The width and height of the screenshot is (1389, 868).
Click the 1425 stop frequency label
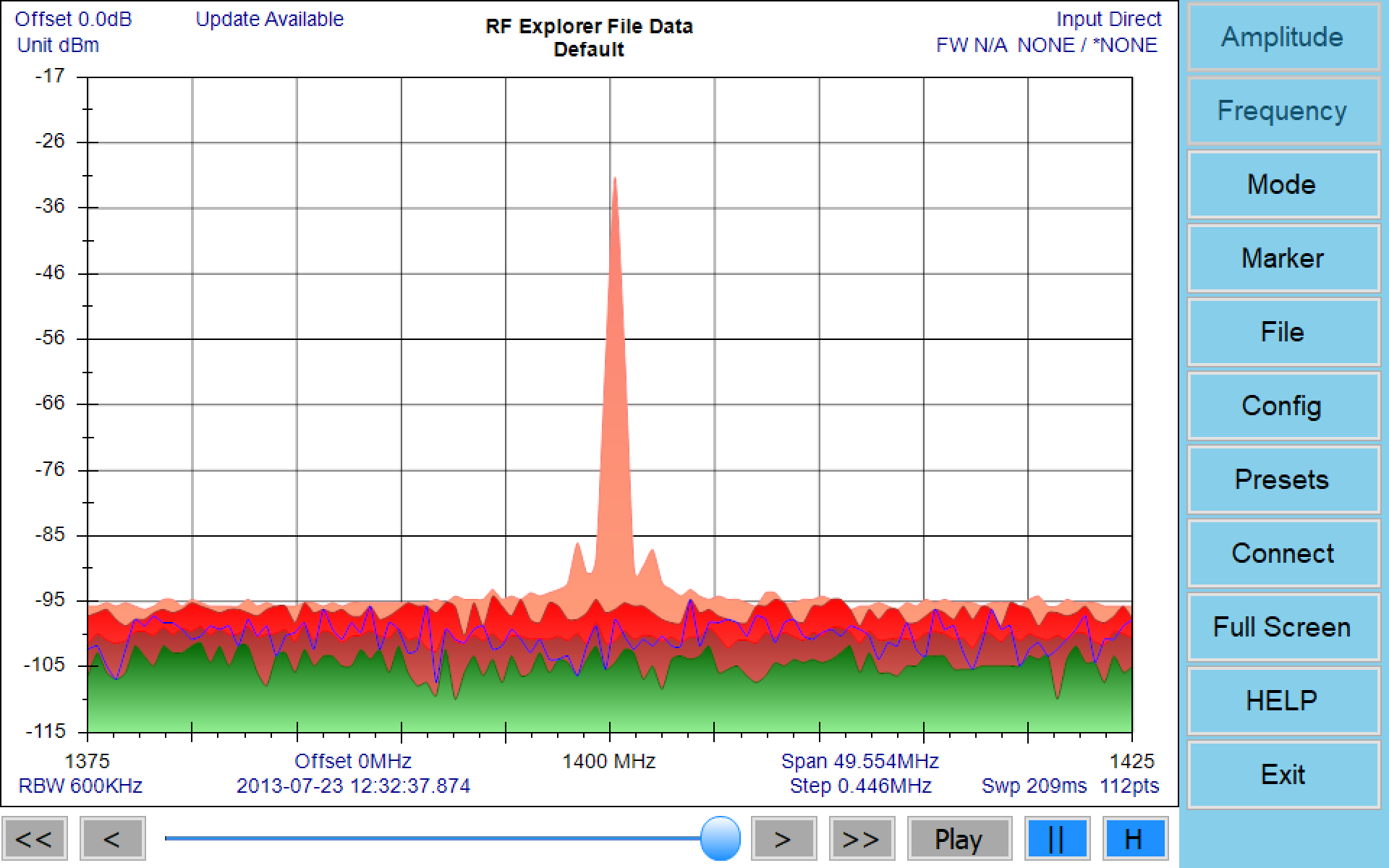(1132, 761)
